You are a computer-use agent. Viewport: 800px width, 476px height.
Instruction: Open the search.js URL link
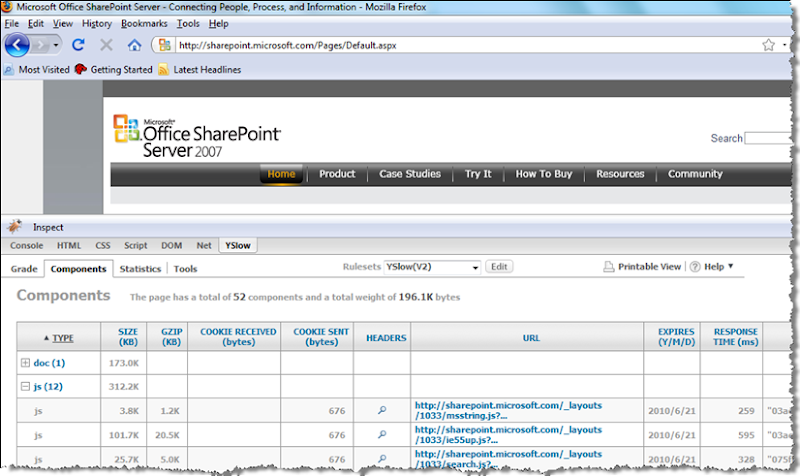click(x=508, y=459)
